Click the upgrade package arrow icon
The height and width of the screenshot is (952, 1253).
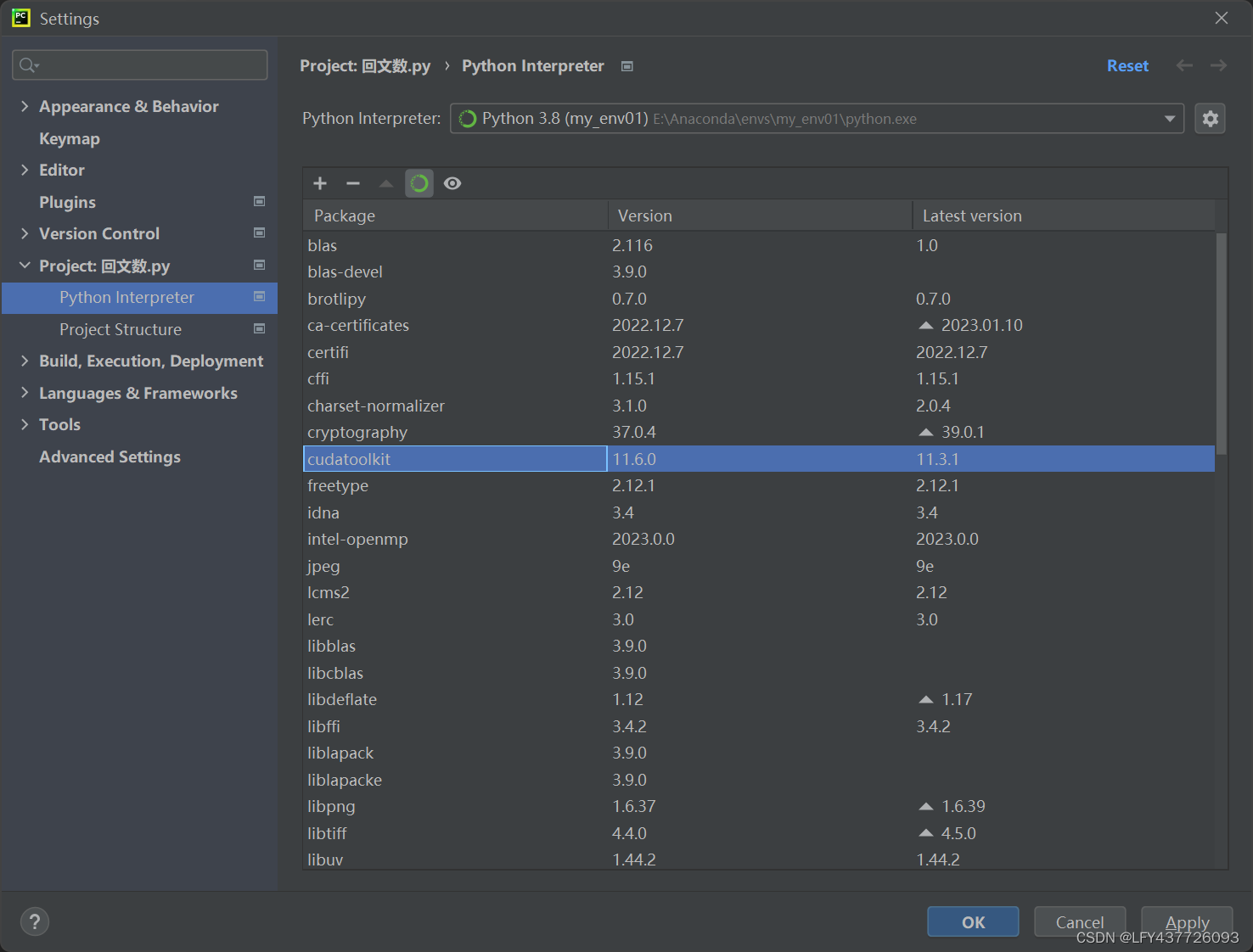tap(386, 183)
